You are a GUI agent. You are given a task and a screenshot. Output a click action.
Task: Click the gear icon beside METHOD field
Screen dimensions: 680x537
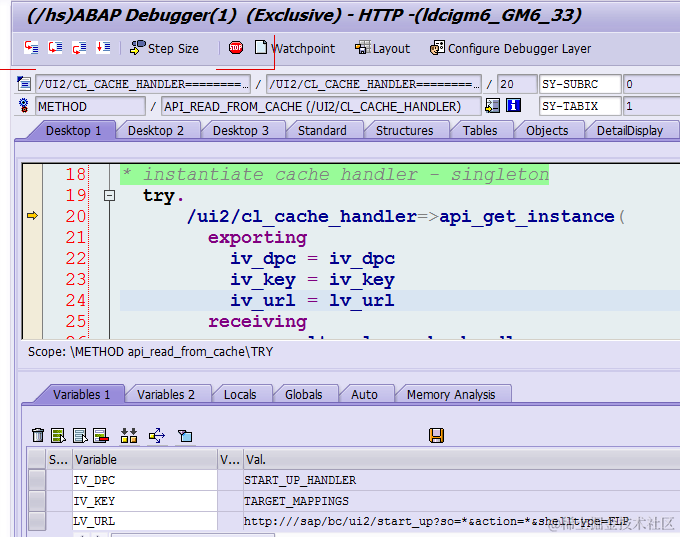tap(24, 106)
